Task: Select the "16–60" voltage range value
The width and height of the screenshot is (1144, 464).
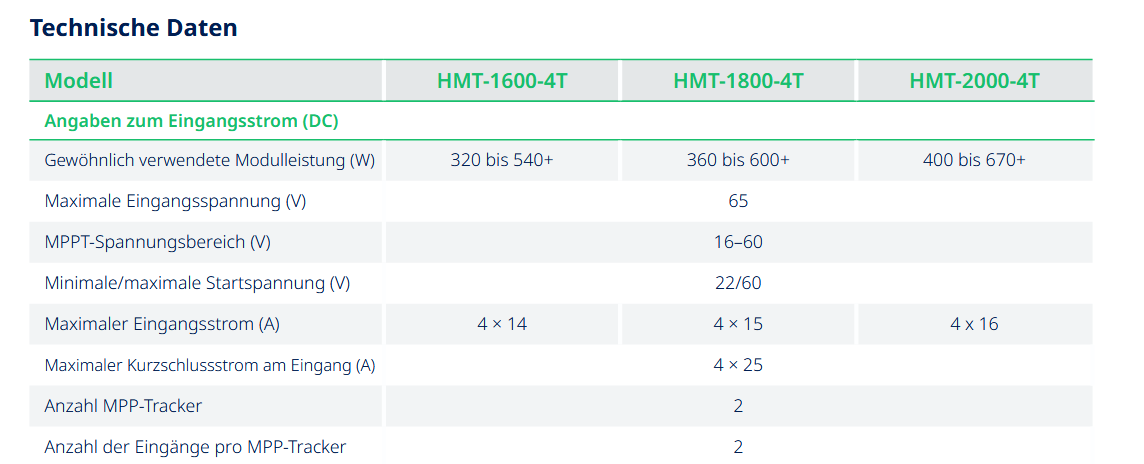Action: coord(738,242)
